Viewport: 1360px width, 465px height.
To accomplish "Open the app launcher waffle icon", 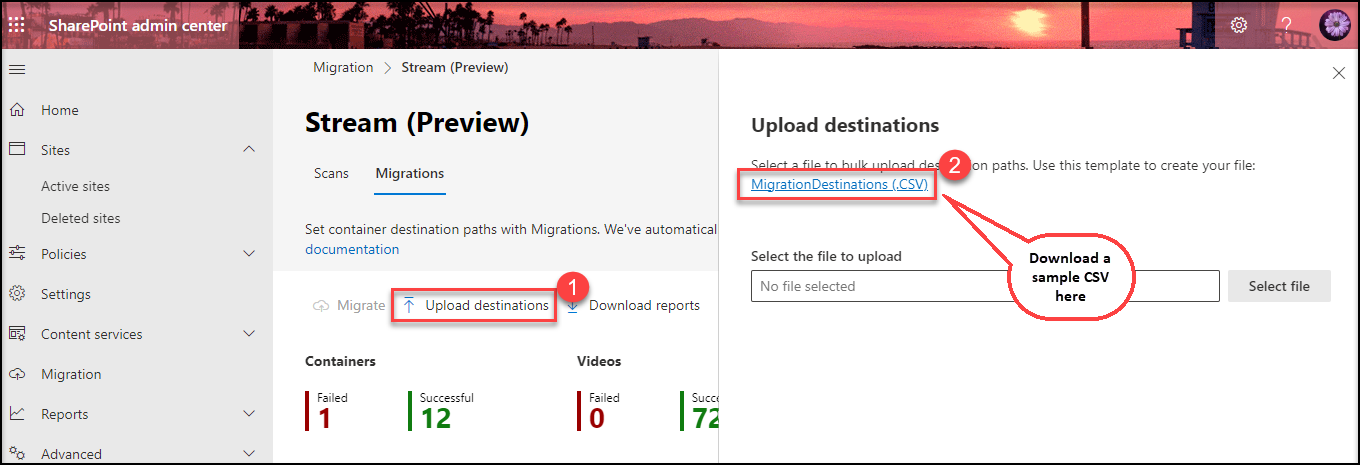I will tap(17, 25).
